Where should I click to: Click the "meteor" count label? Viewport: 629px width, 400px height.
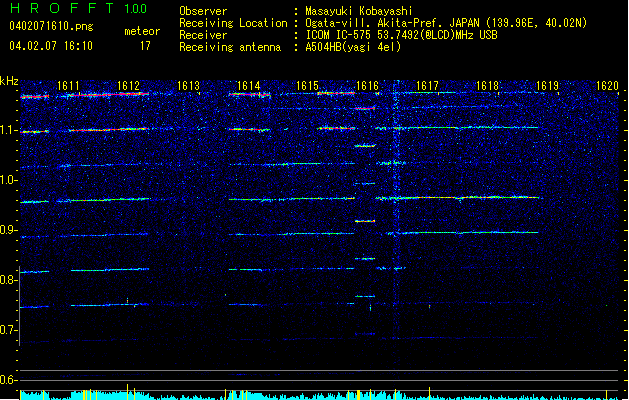142,31
